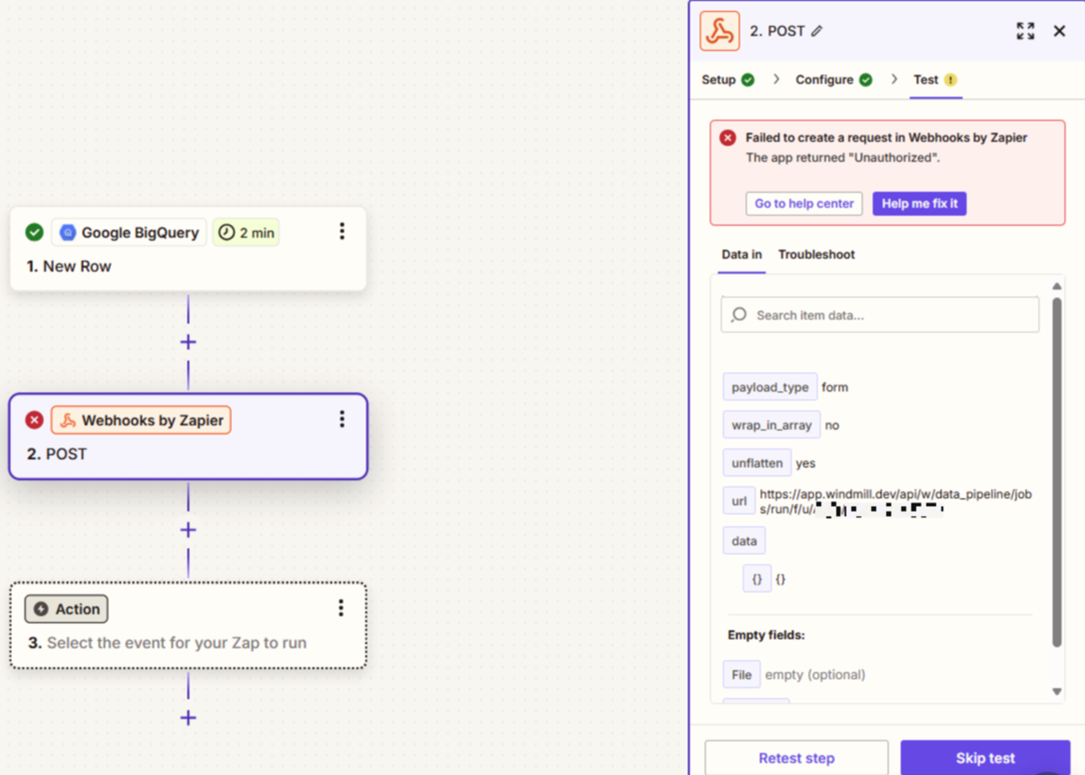Click the unflatten field label
This screenshot has height=775, width=1085.
[x=757, y=463]
